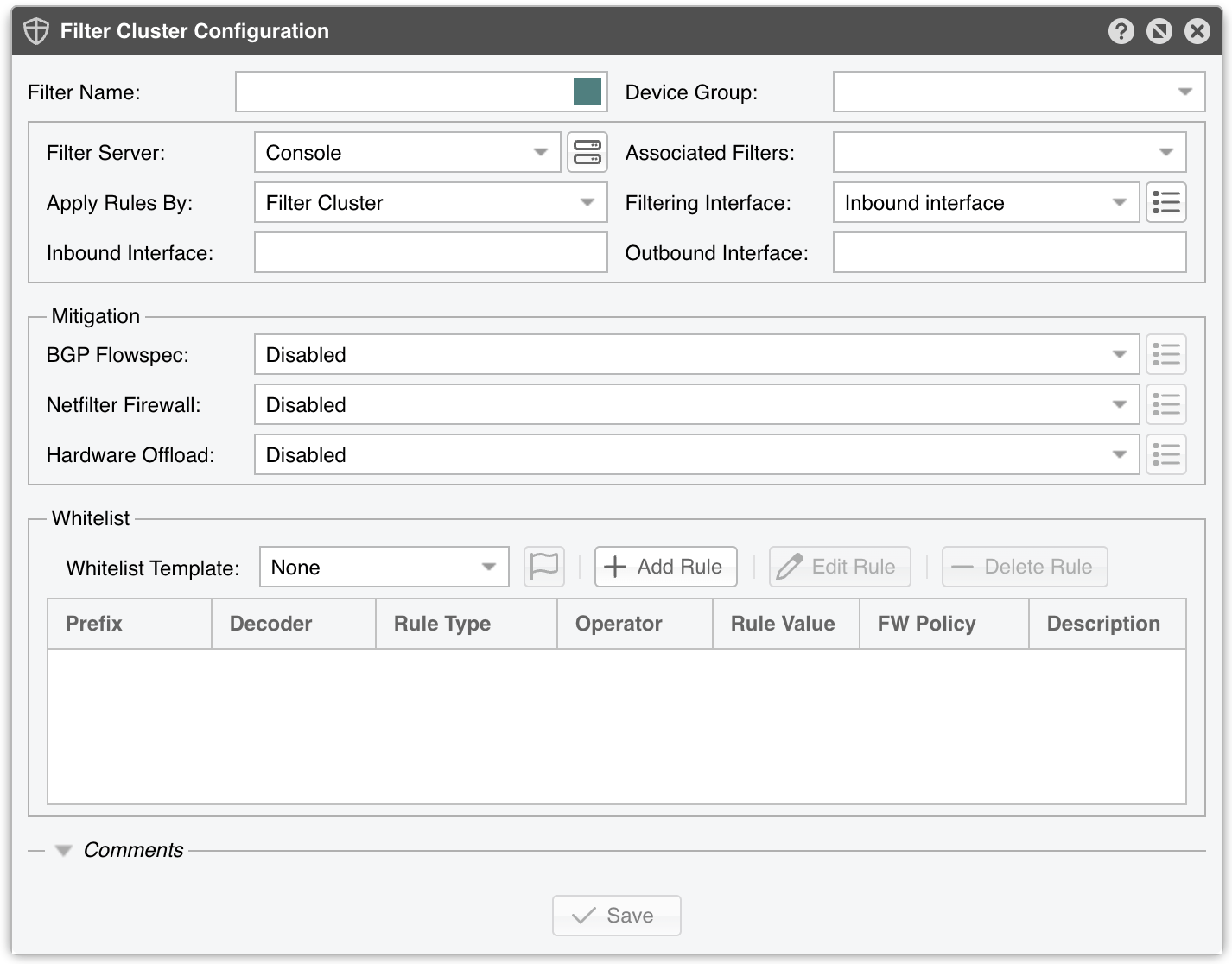Sort by the Prefix column header
The height and width of the screenshot is (964, 1232).
(130, 624)
